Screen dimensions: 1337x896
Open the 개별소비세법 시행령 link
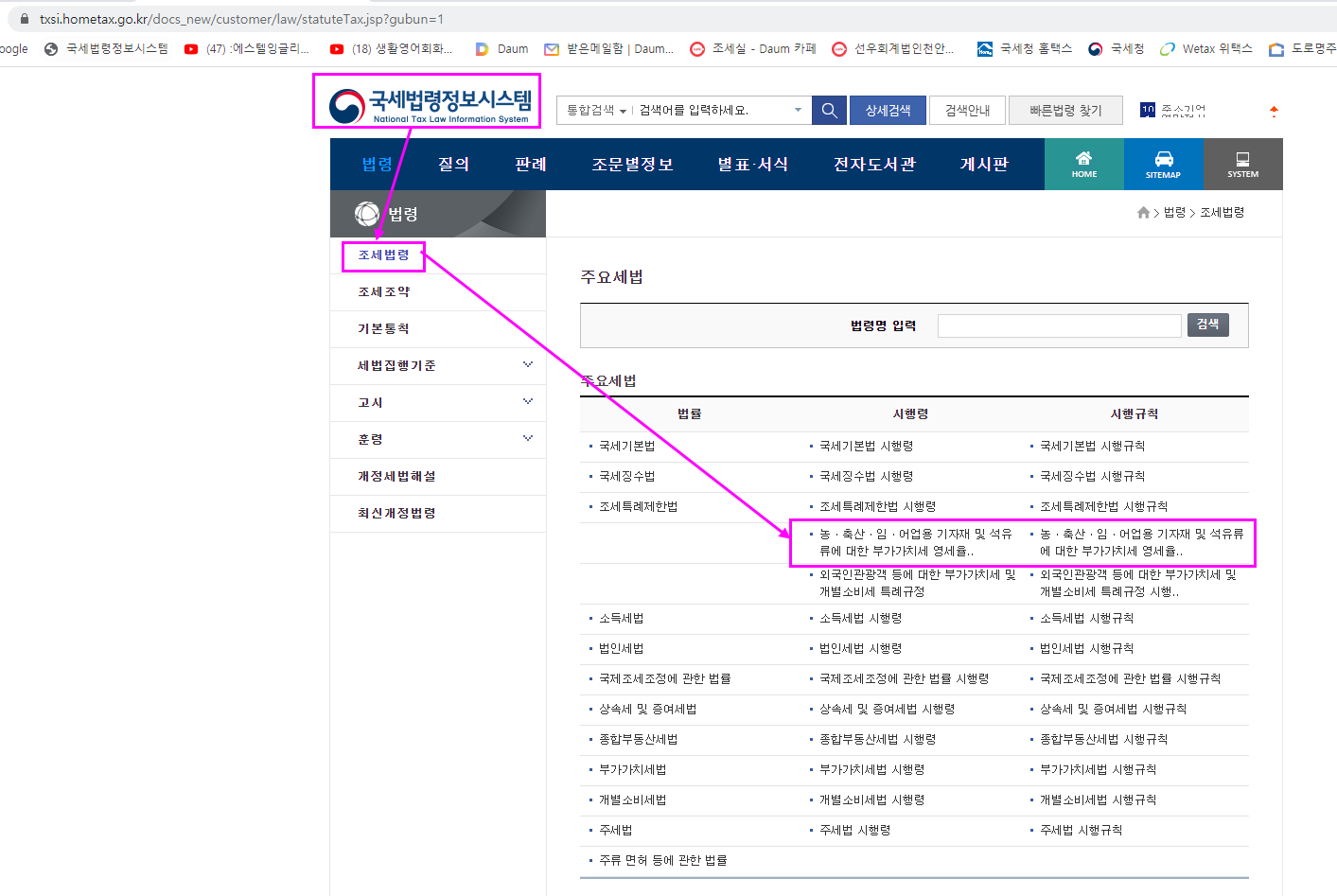871,800
